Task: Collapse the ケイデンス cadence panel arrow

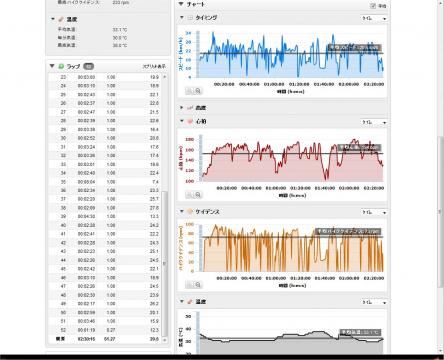Action: [x=182, y=211]
